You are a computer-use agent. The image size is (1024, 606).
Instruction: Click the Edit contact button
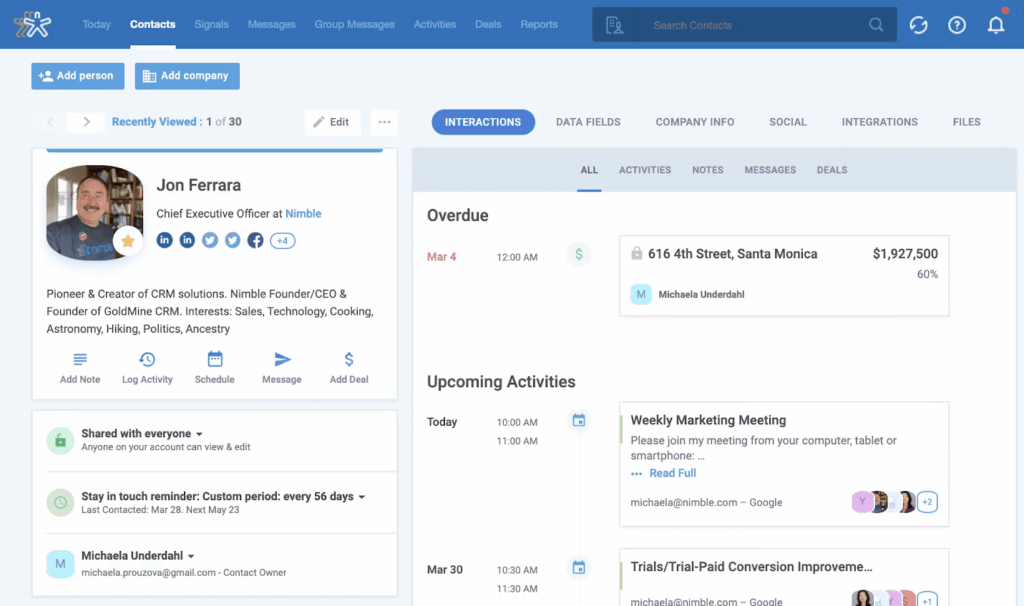coord(332,122)
